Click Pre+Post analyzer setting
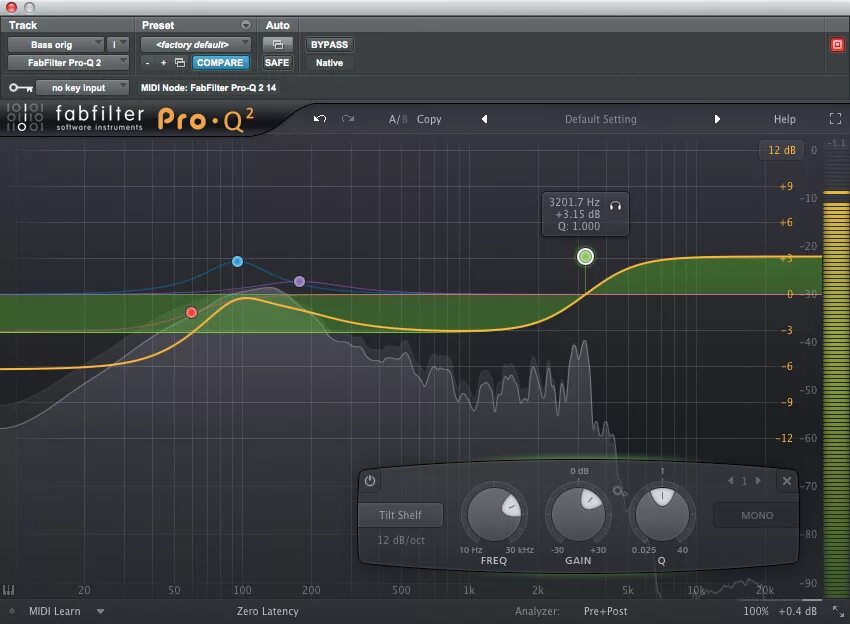The height and width of the screenshot is (624, 850). pyautogui.click(x=606, y=611)
